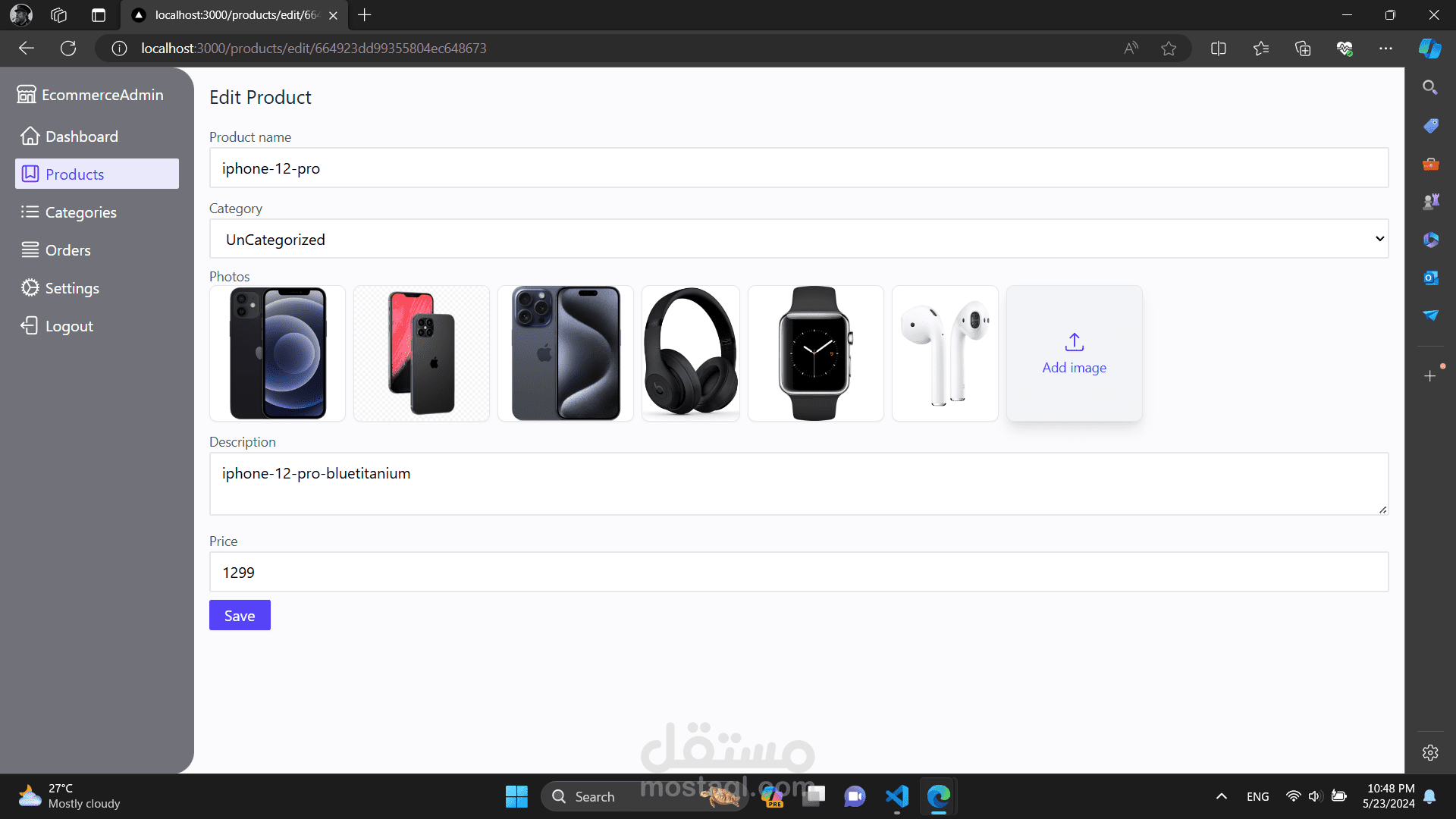
Task: Open Orders via its list icon
Action: [x=29, y=249]
